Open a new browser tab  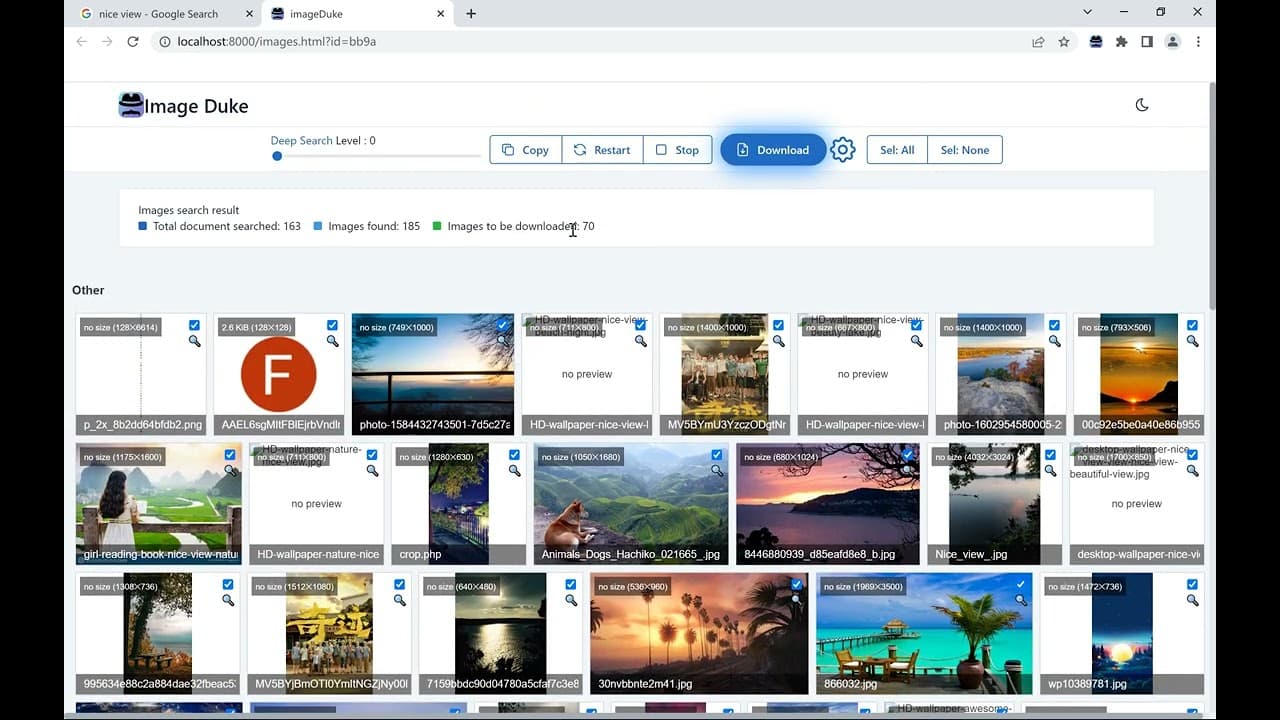coord(471,14)
